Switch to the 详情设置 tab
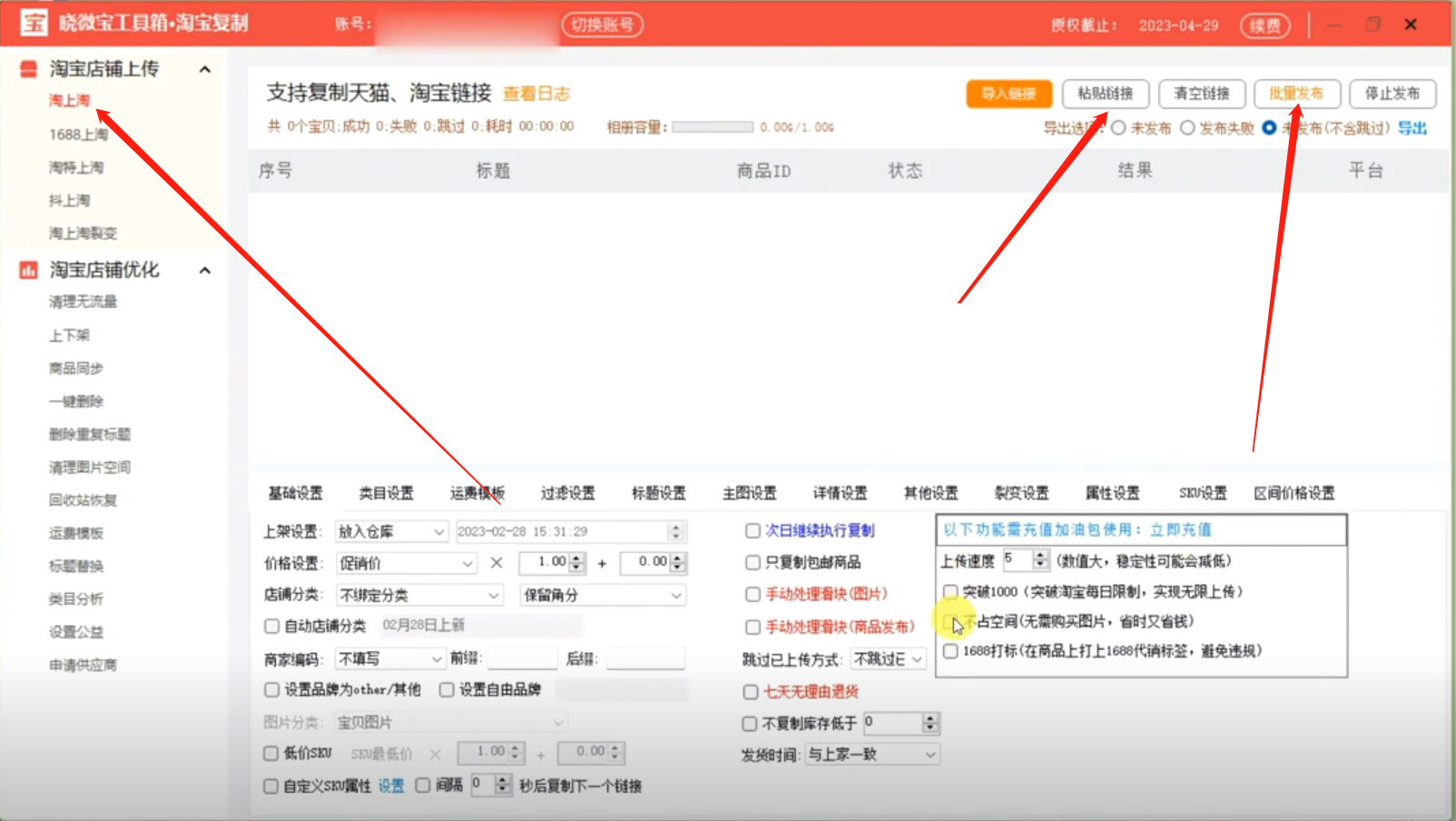This screenshot has width=1456, height=821. 840,493
